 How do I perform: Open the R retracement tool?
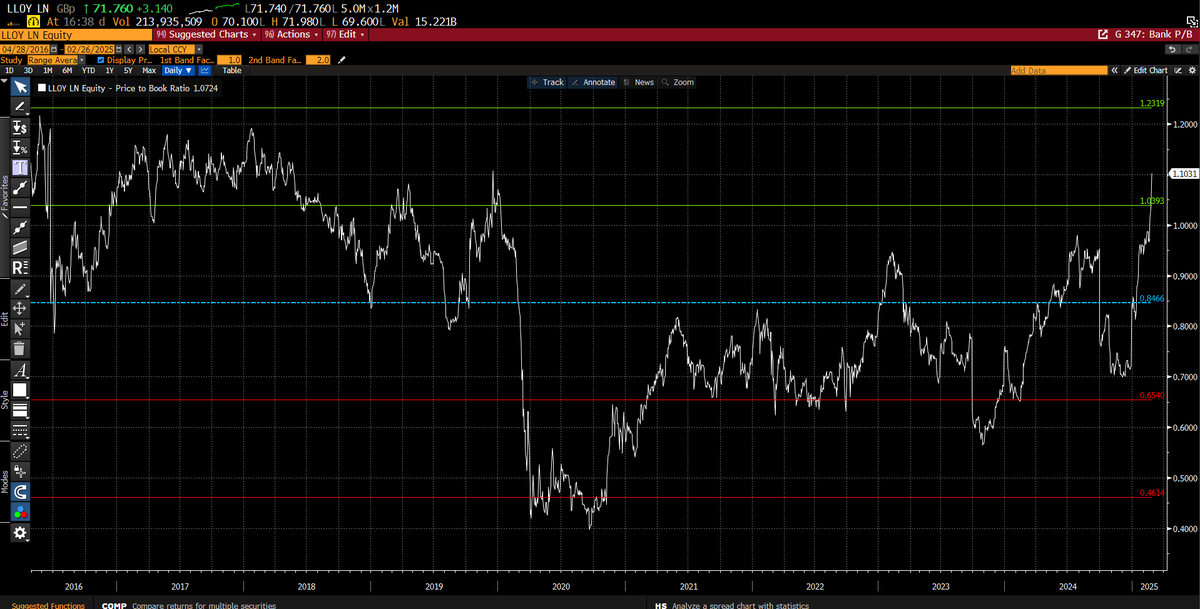[20, 267]
